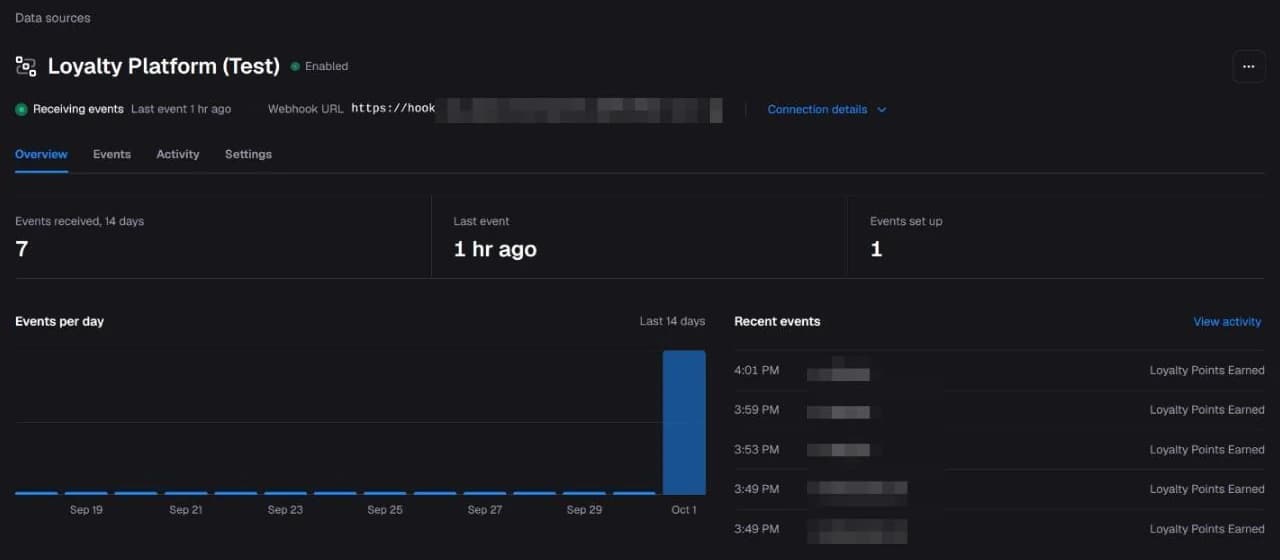Switch to the Overview tab
Screen dimensions: 1280x560
tap(41, 154)
